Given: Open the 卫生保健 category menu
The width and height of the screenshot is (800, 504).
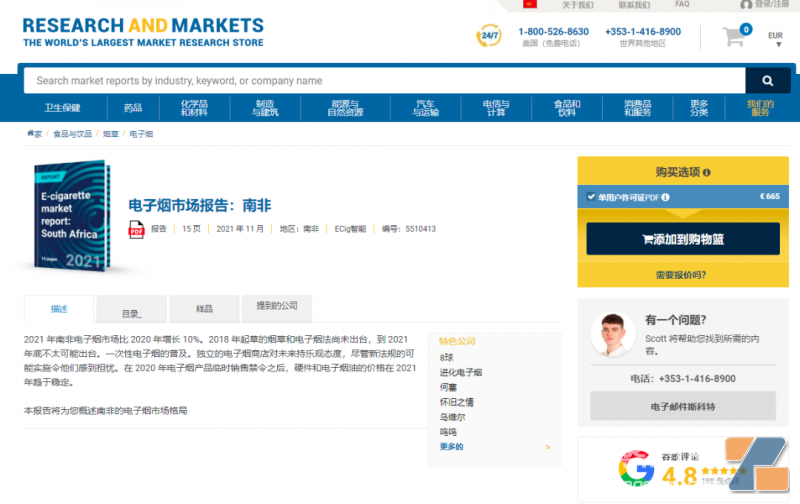Looking at the screenshot, I should 62,108.
